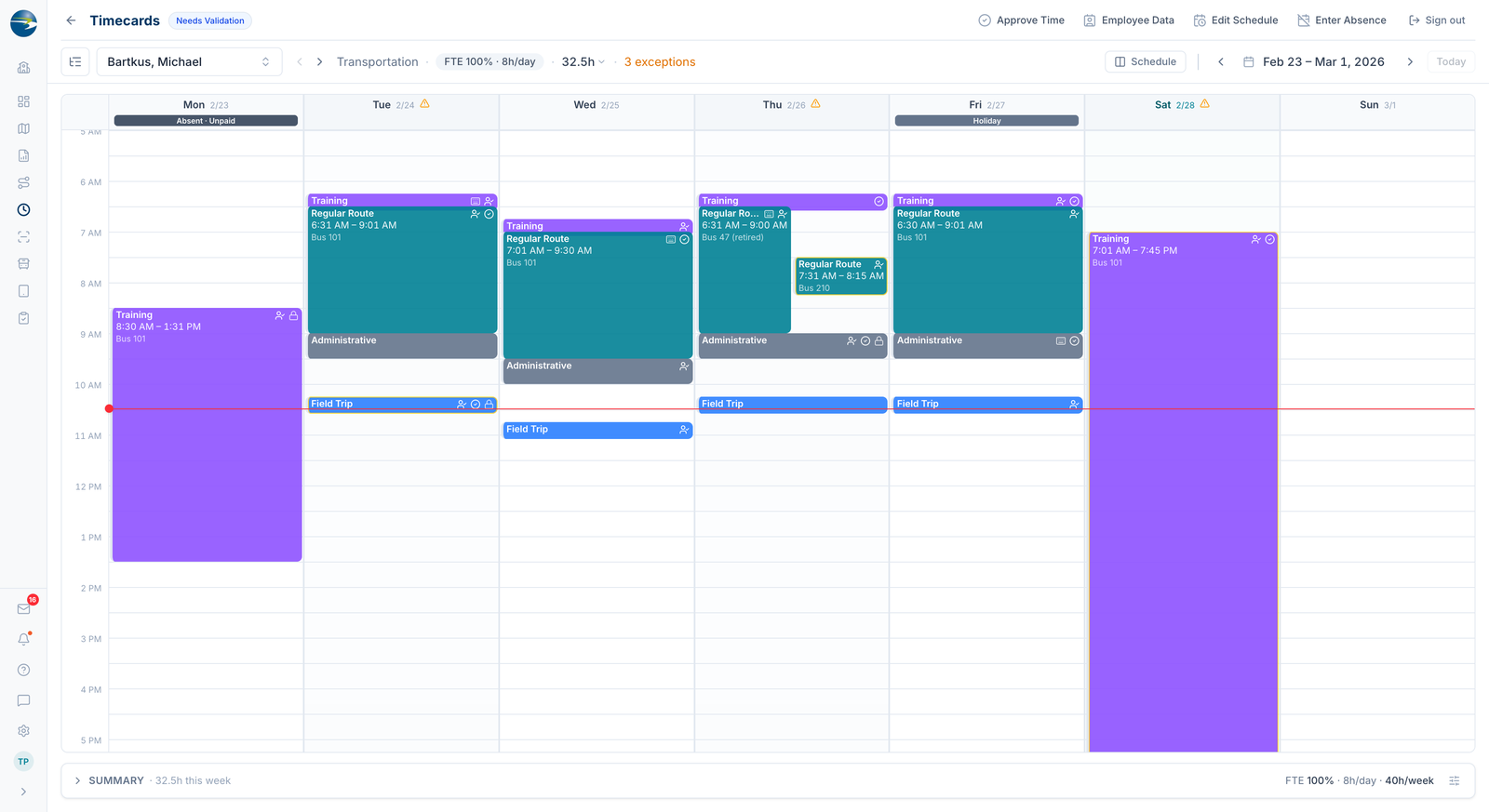Open Tuesday's Administrative block

pos(402,346)
